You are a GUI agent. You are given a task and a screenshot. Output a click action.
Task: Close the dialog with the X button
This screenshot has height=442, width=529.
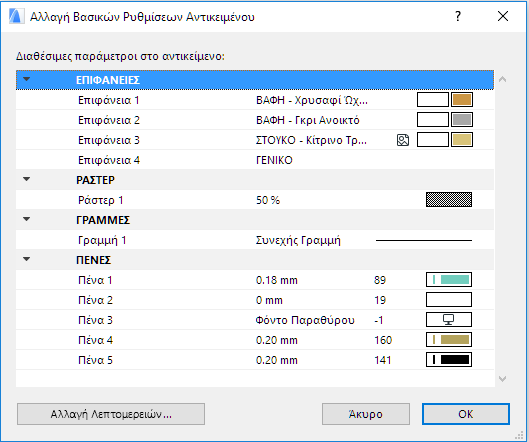tap(503, 16)
